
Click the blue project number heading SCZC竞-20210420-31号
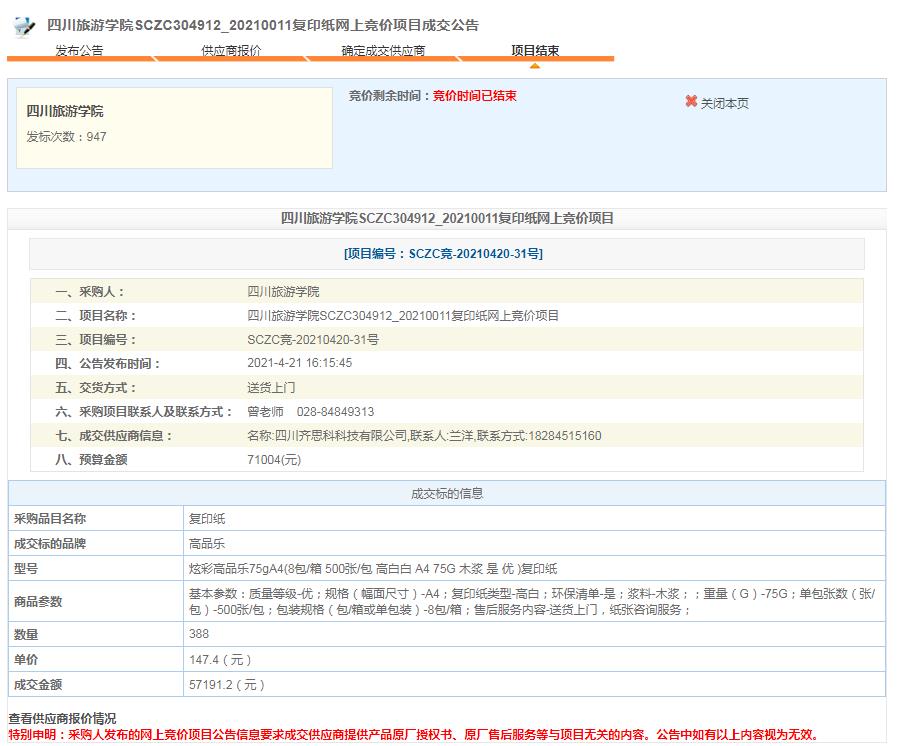coord(443,254)
